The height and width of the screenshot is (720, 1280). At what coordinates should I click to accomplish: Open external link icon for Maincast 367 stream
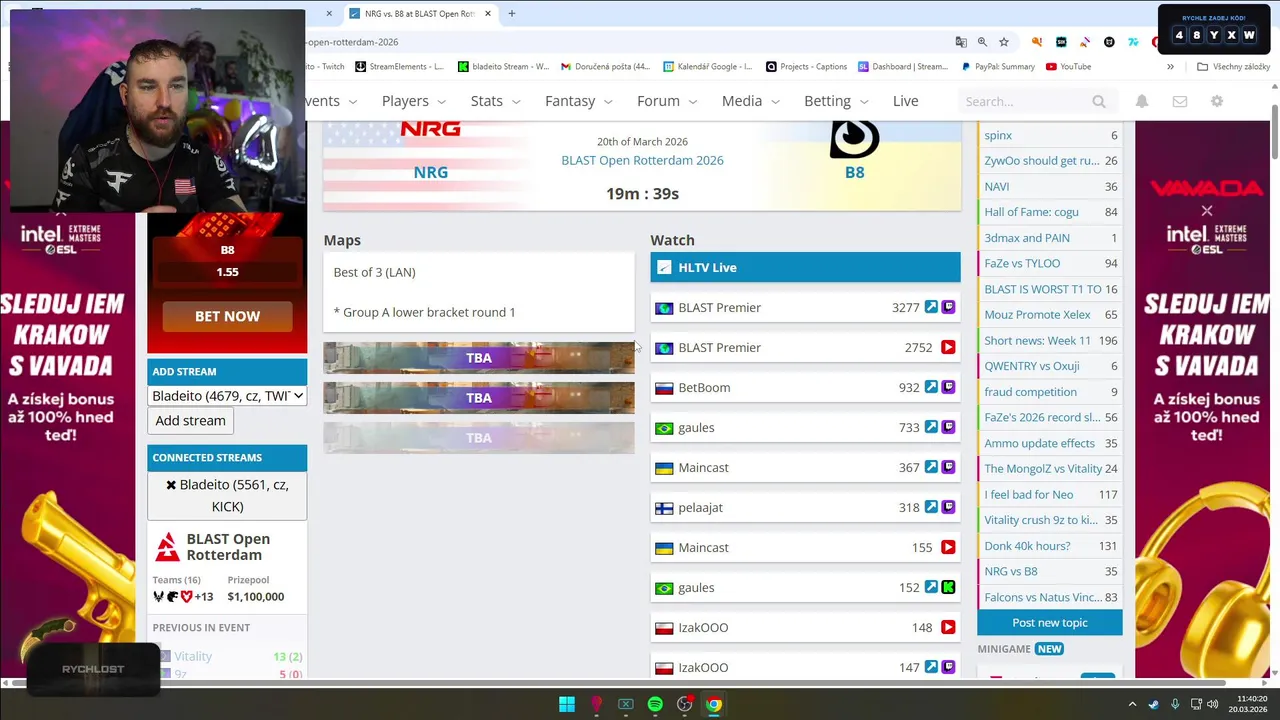[x=931, y=467]
